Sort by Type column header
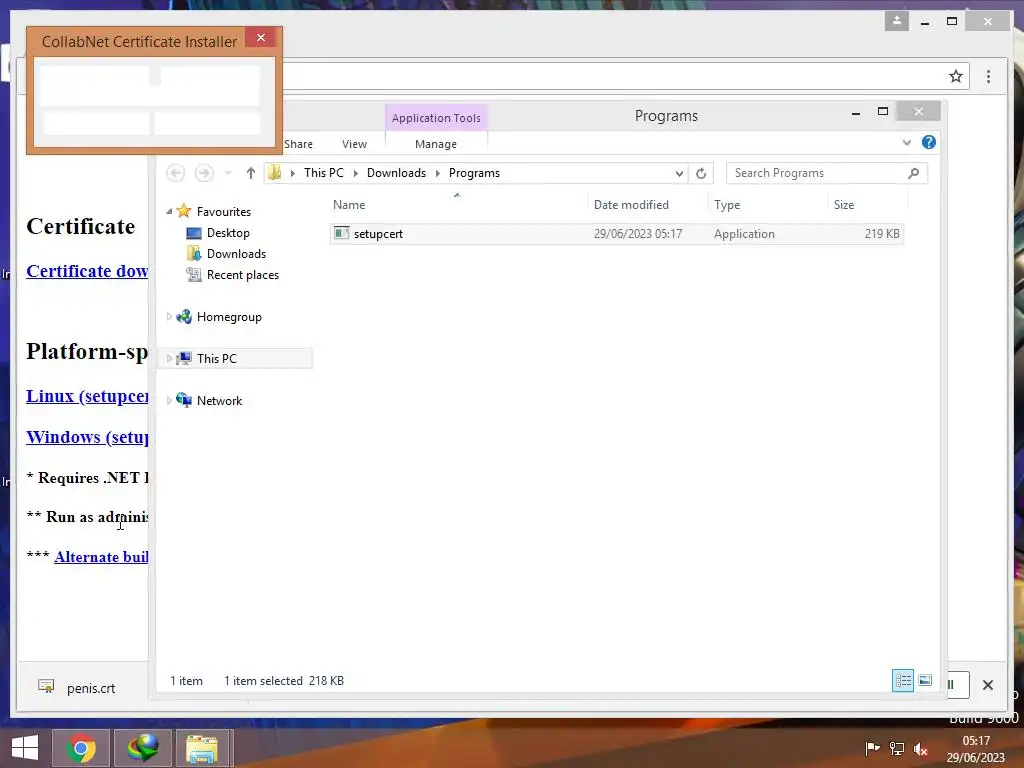 coord(727,205)
